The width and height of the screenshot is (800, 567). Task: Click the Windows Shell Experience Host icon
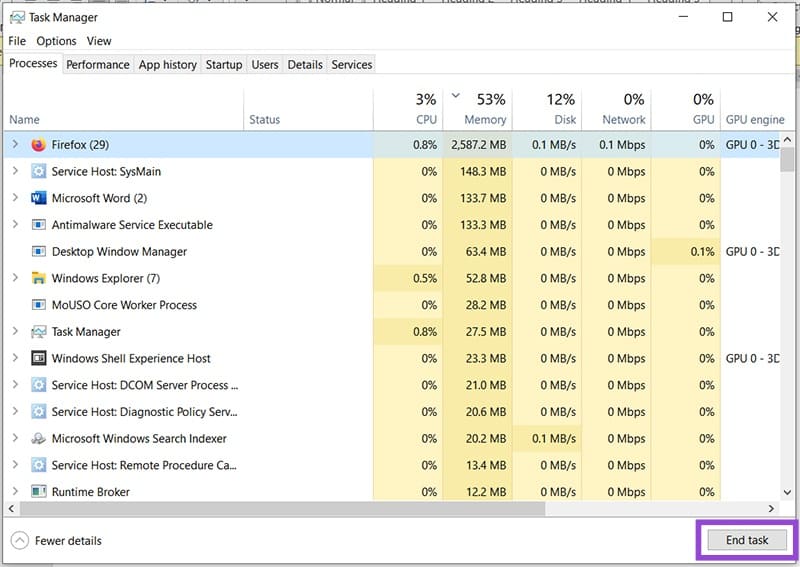point(38,358)
